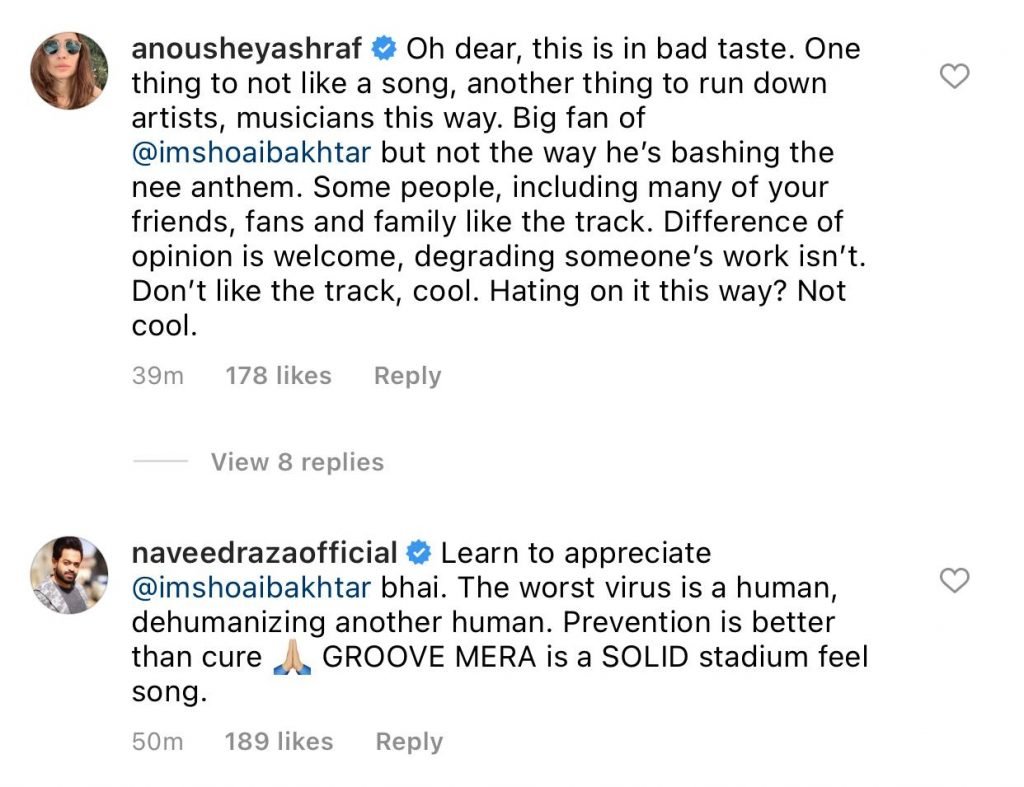Open @imshoaibakhtar mention in naveedrazaofficial's comment
Image resolution: width=1024 pixels, height=787 pixels.
252,587
